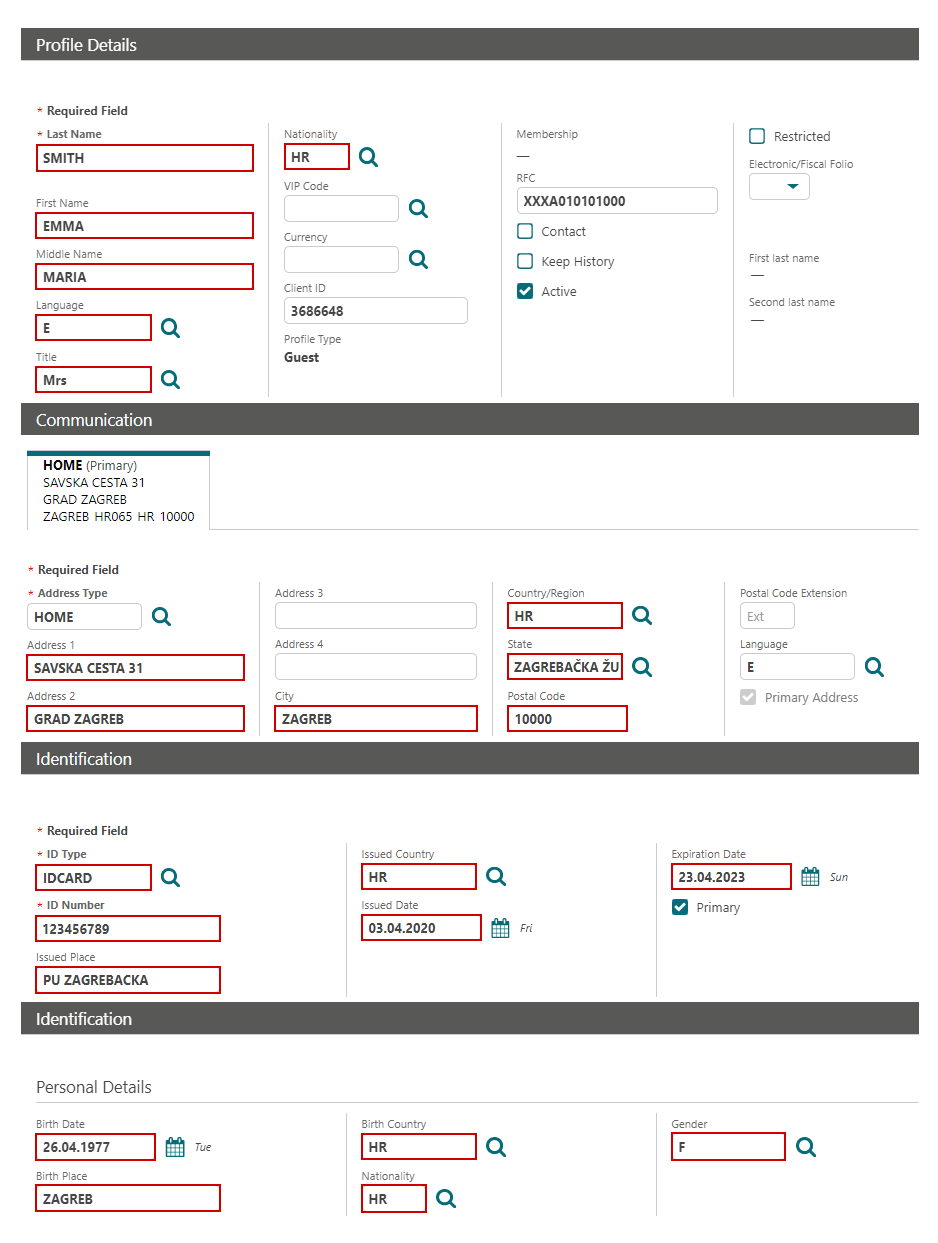The height and width of the screenshot is (1243, 938).
Task: Click the Profile Type value Guest
Action: (x=302, y=357)
